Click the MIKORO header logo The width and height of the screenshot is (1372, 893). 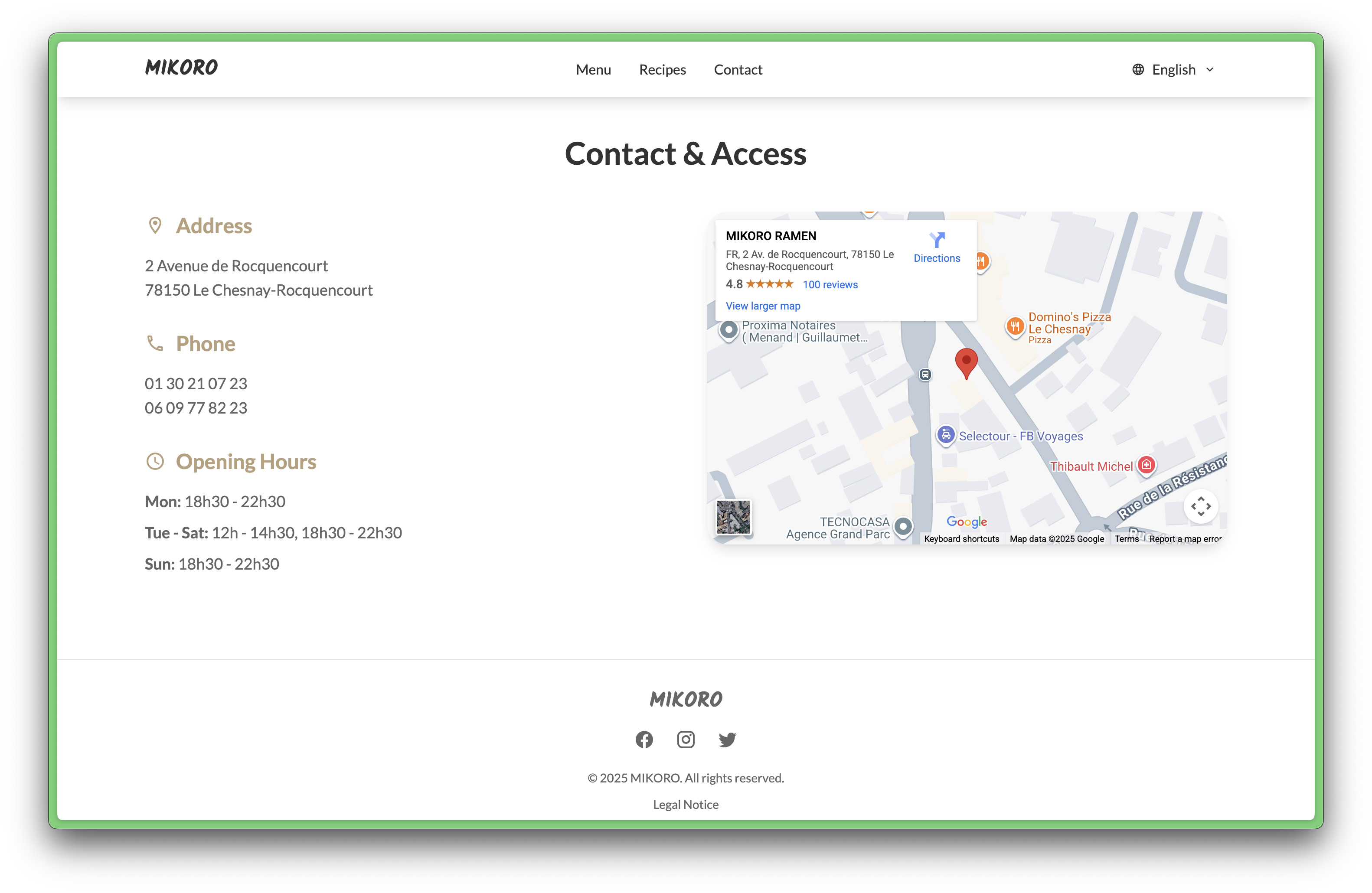182,67
